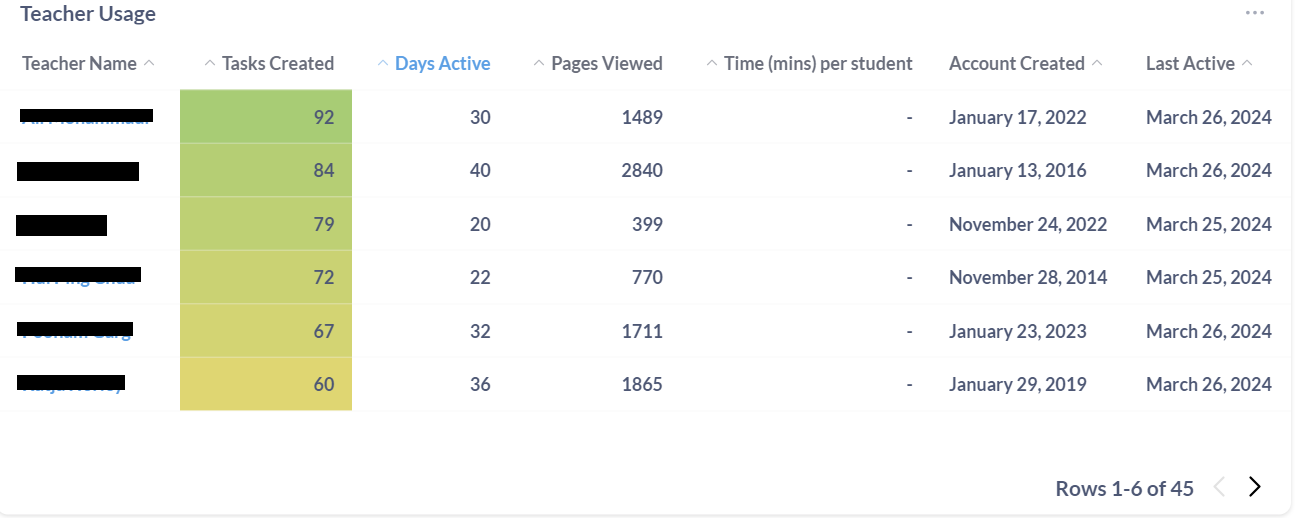Click Account Created column sort arrow
1295x518 pixels.
(1097, 63)
